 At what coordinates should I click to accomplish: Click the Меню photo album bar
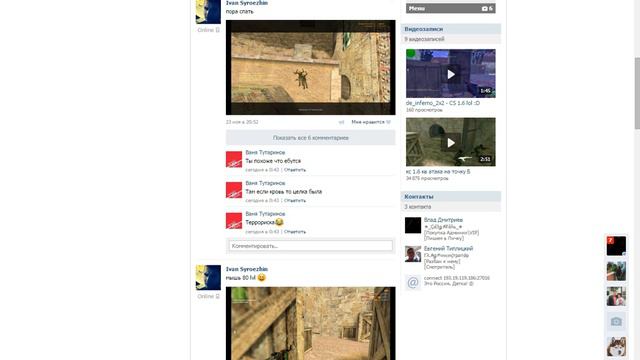(451, 8)
